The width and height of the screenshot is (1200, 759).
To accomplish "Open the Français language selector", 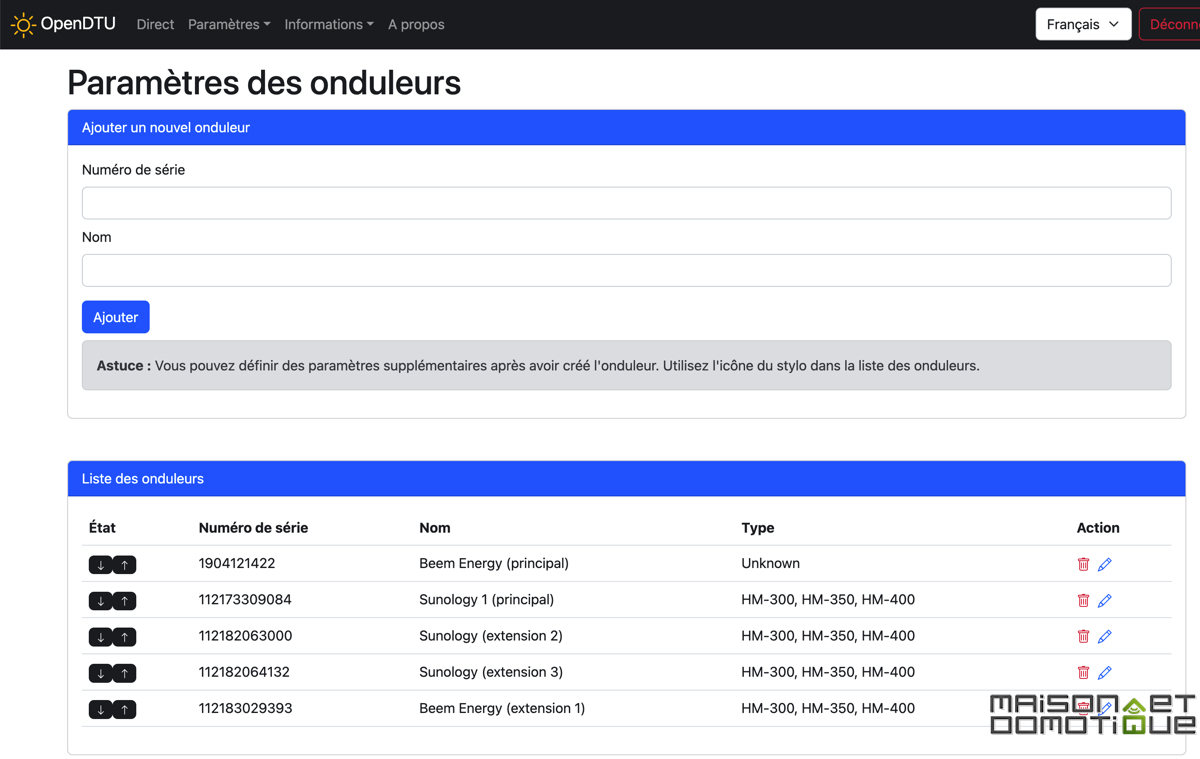I will click(1083, 24).
